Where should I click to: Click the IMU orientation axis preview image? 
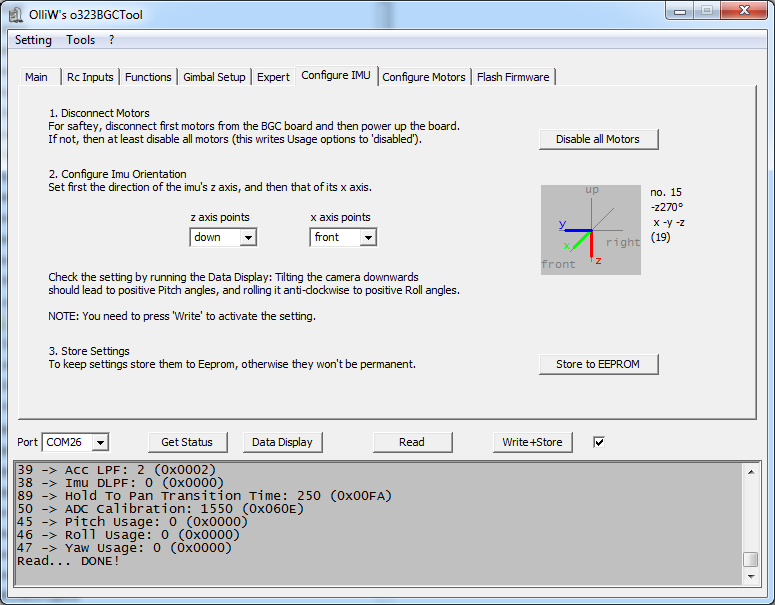coord(591,230)
